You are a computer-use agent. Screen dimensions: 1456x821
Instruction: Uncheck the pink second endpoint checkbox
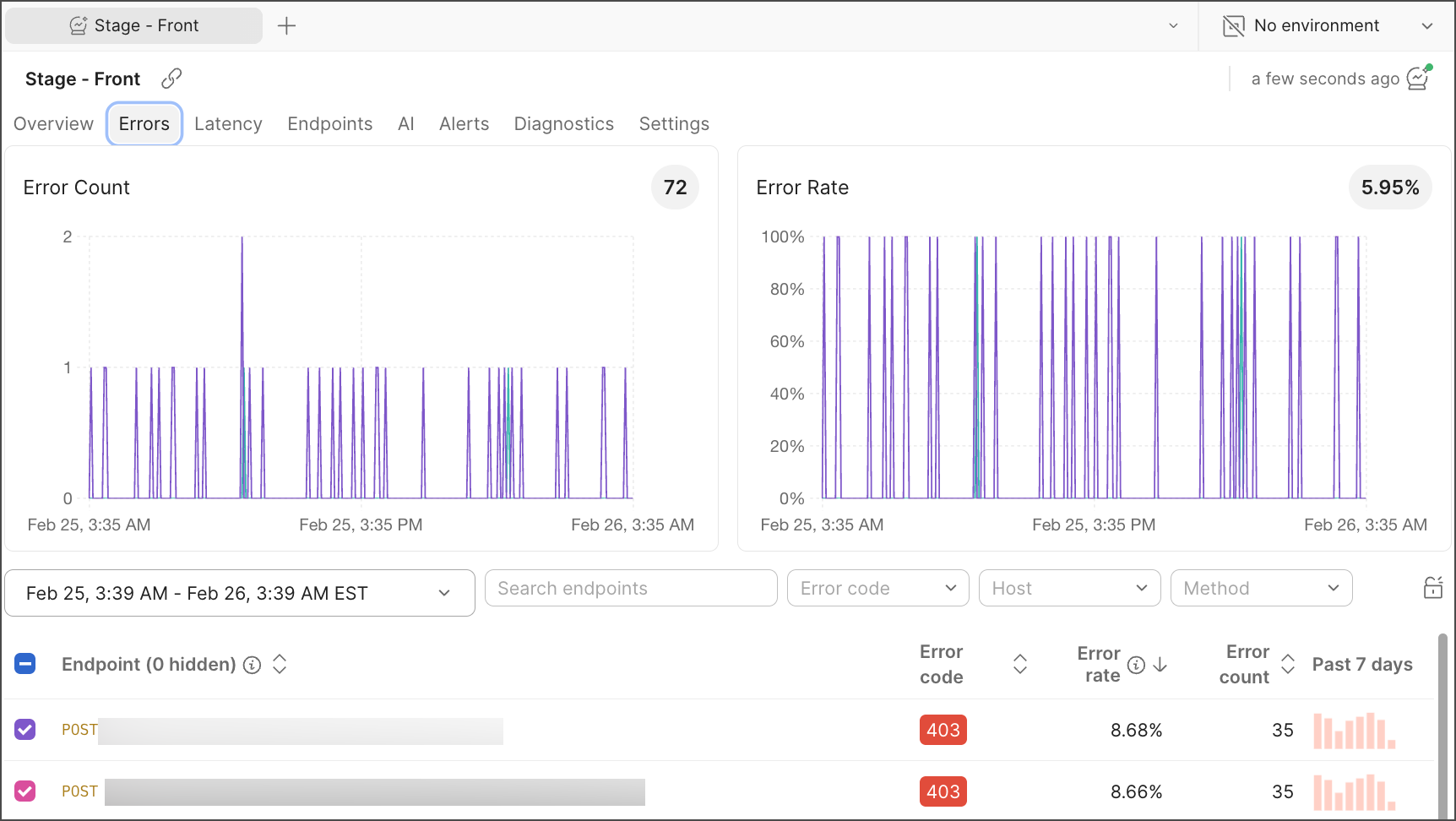point(25,791)
